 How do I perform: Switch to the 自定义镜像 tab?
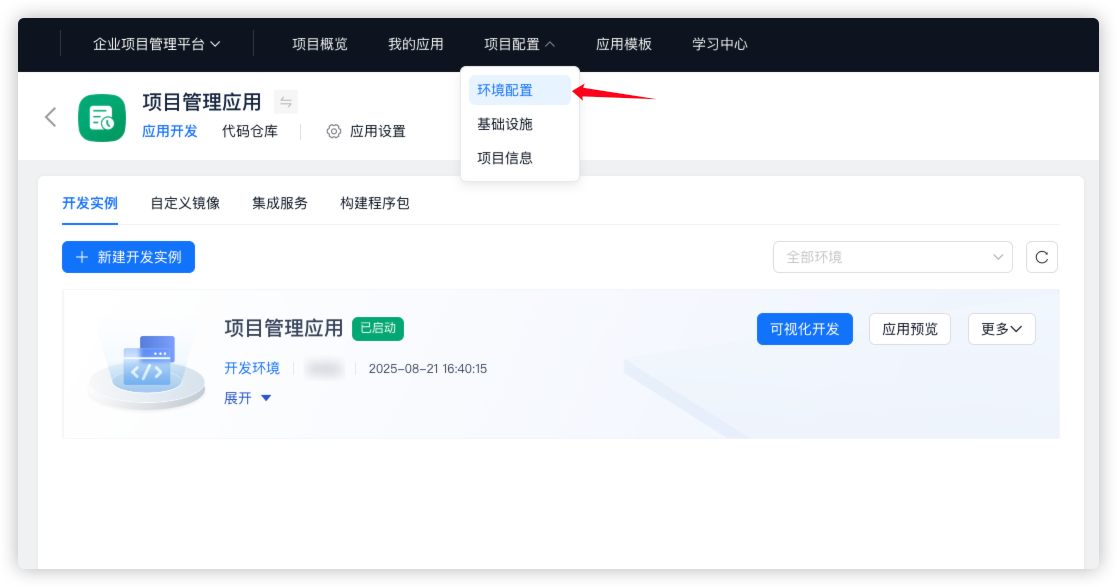(x=185, y=203)
